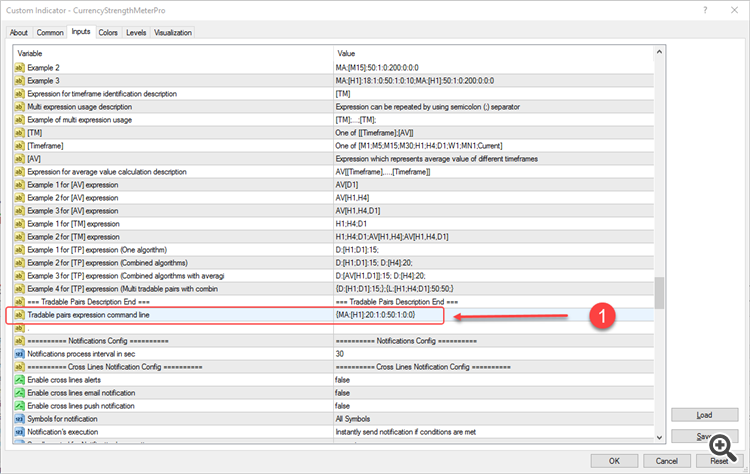This screenshot has width=750, height=474.
Task: Click the Reset button
Action: [x=719, y=461]
